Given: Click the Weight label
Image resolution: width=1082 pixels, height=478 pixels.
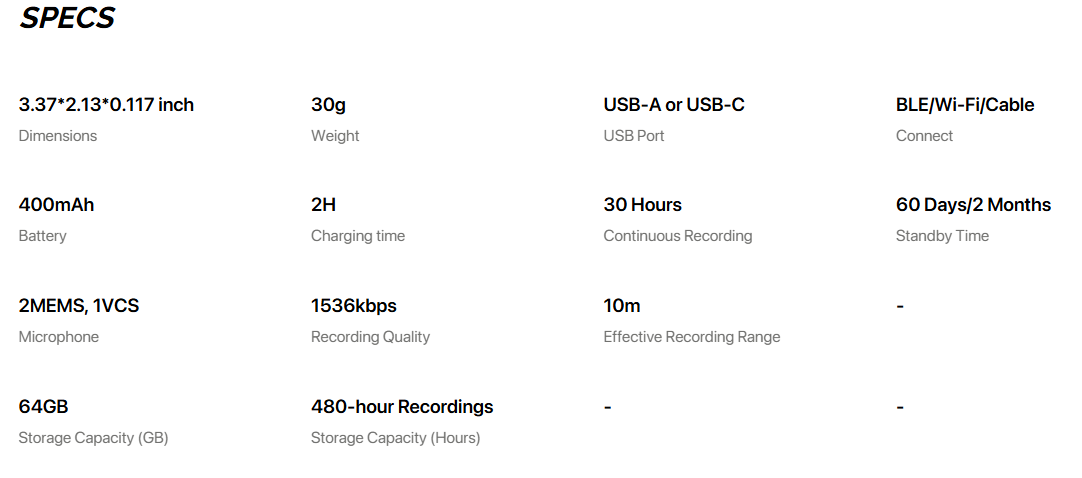Looking at the screenshot, I should pyautogui.click(x=335, y=136).
